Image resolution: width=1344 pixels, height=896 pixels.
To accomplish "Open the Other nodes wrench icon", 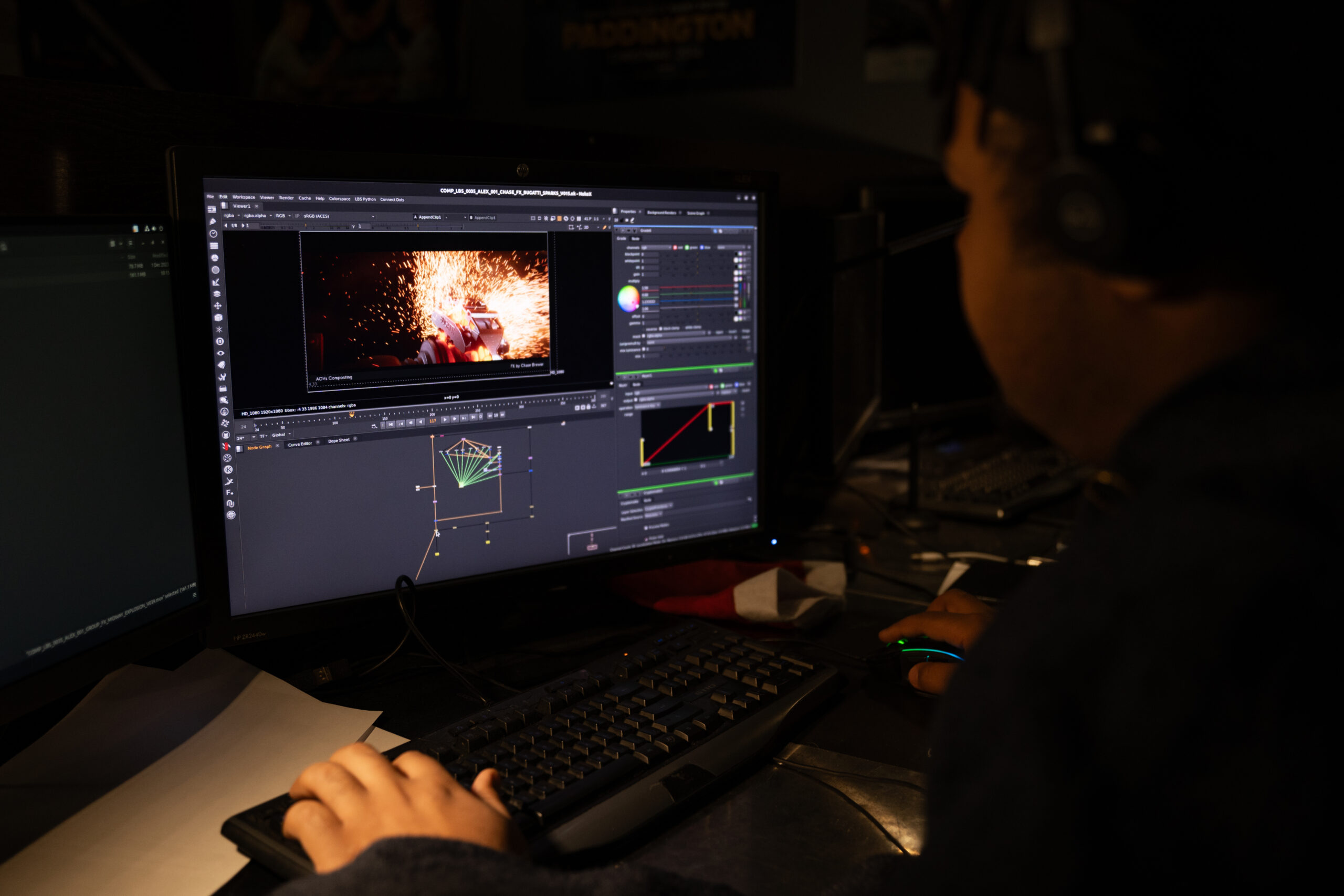I will tap(222, 376).
